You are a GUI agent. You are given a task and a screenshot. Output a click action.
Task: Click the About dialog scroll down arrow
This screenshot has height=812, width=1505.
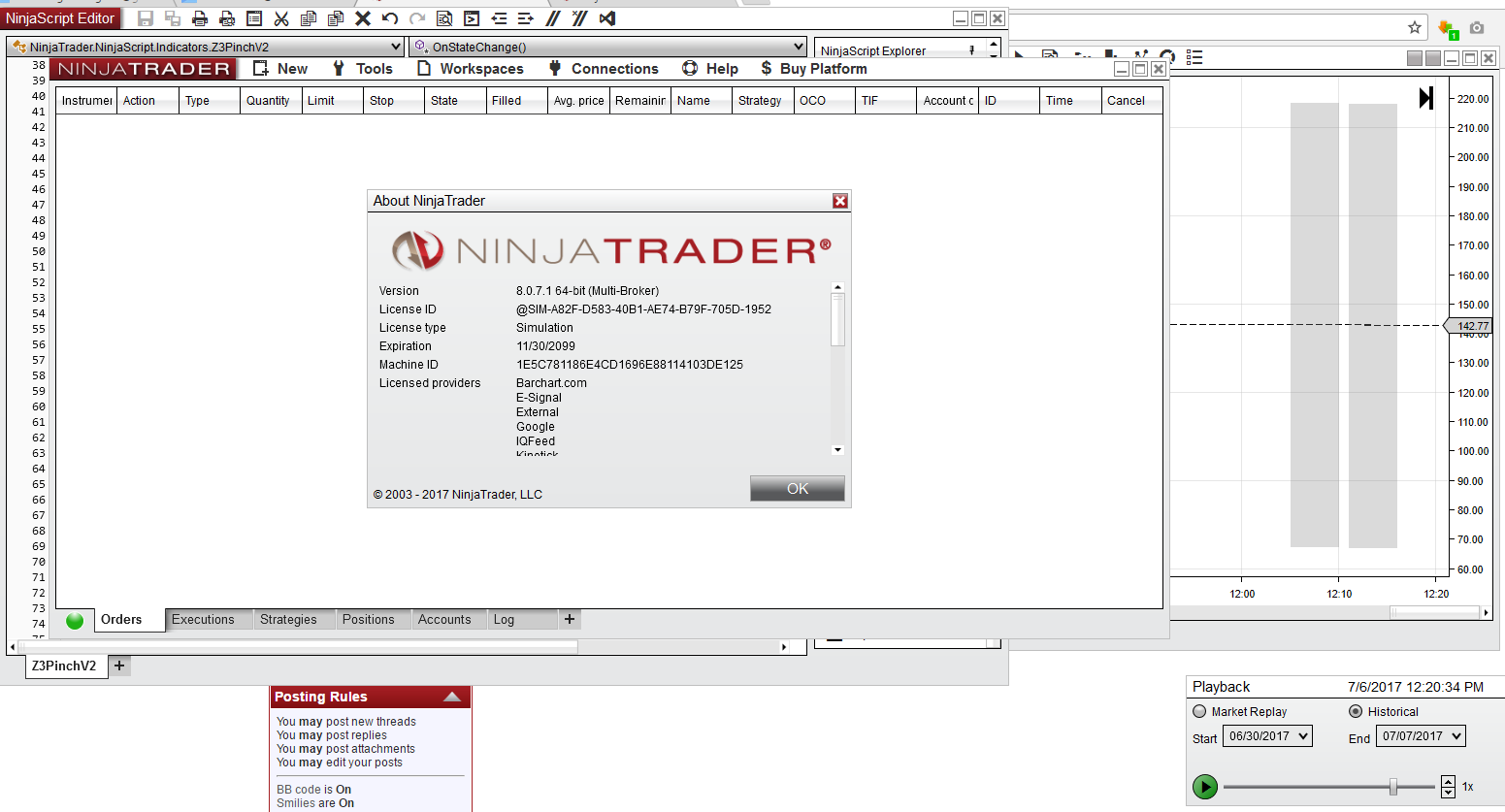[838, 450]
